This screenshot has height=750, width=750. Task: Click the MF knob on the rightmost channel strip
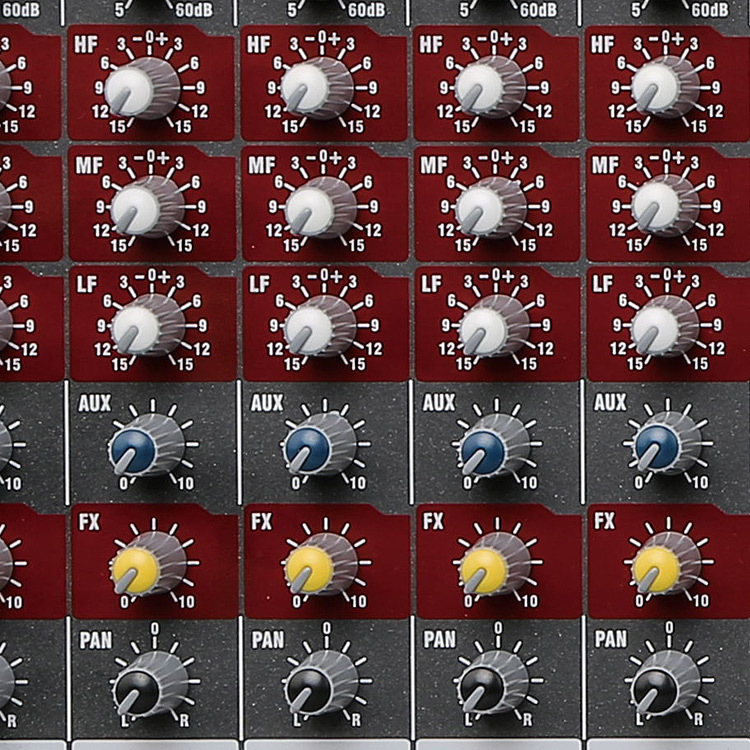(x=666, y=206)
